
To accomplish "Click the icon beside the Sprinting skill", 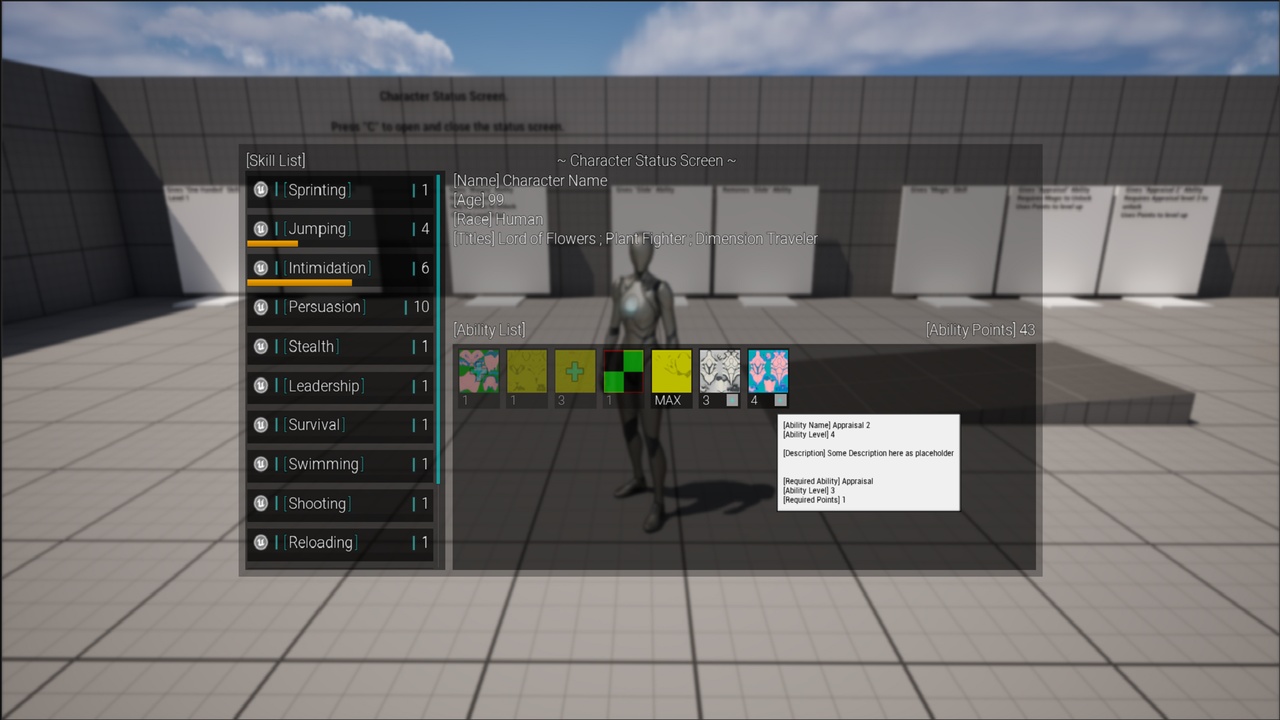I will point(261,189).
